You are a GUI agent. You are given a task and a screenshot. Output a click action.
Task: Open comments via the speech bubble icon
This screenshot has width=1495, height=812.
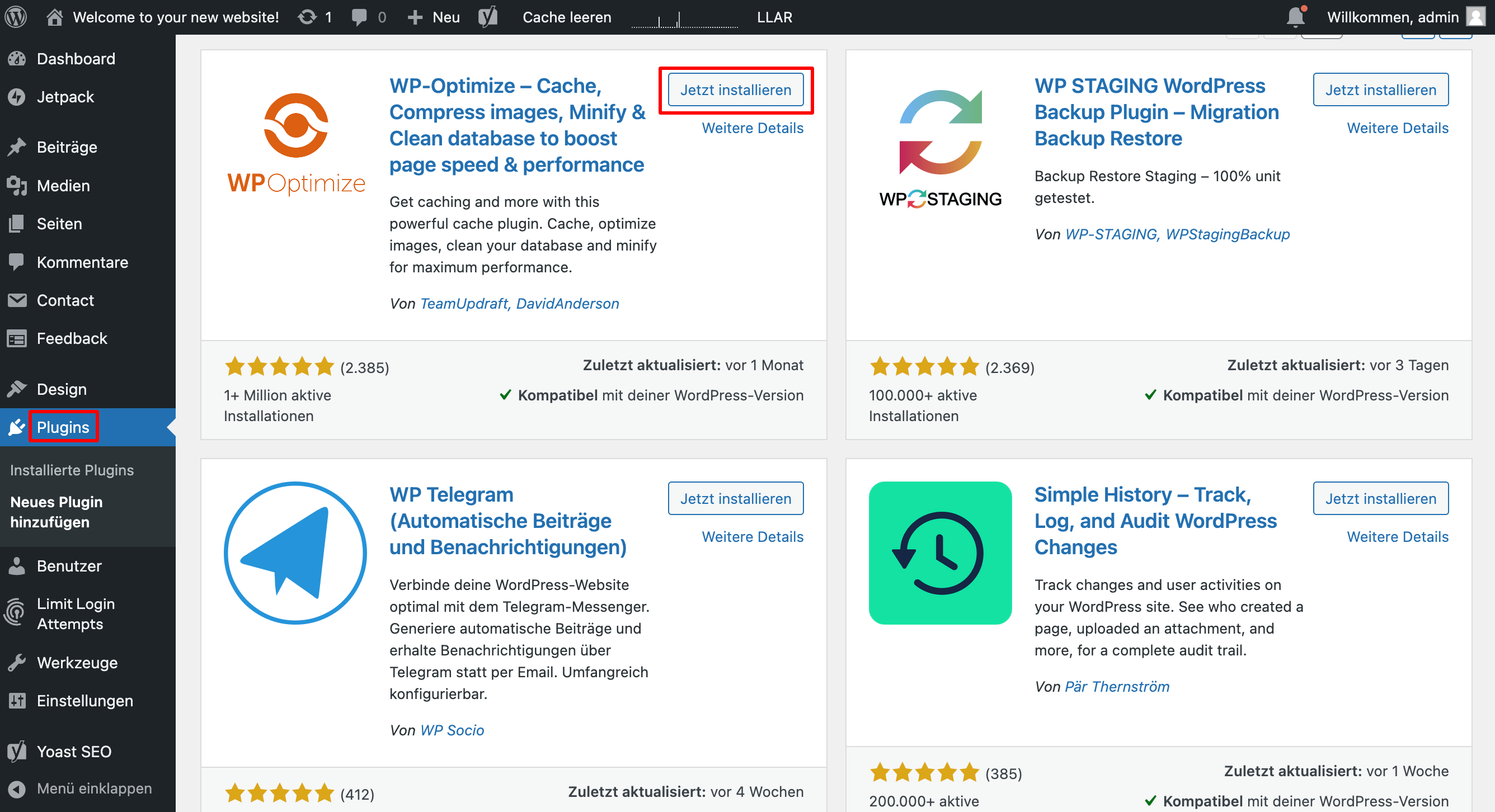(x=358, y=16)
